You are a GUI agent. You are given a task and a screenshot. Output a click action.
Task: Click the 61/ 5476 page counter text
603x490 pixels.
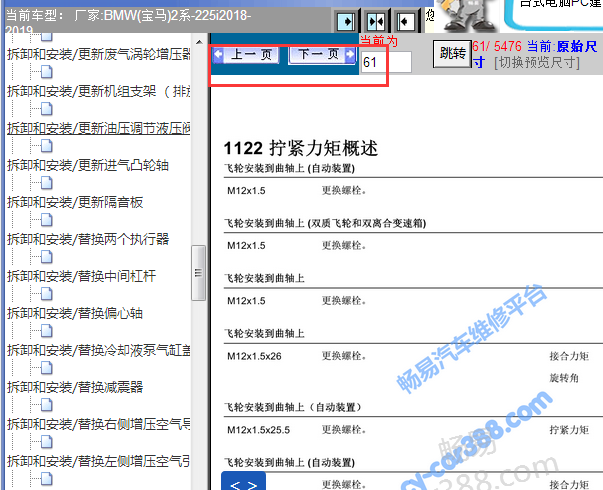(x=497, y=47)
